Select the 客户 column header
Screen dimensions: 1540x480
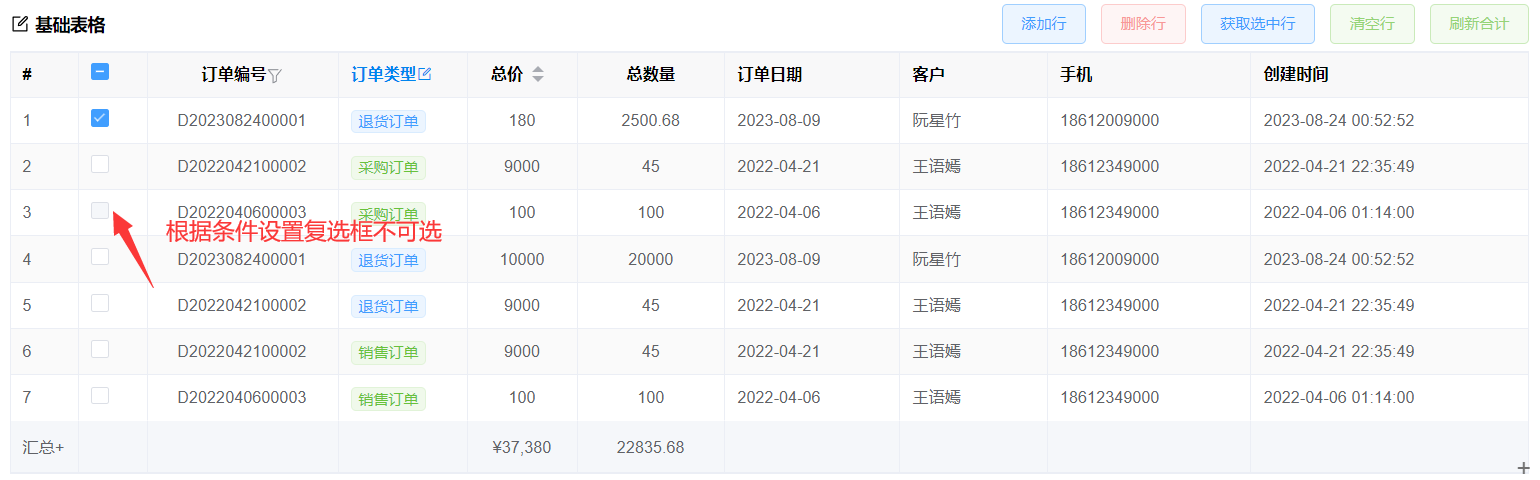tap(929, 74)
